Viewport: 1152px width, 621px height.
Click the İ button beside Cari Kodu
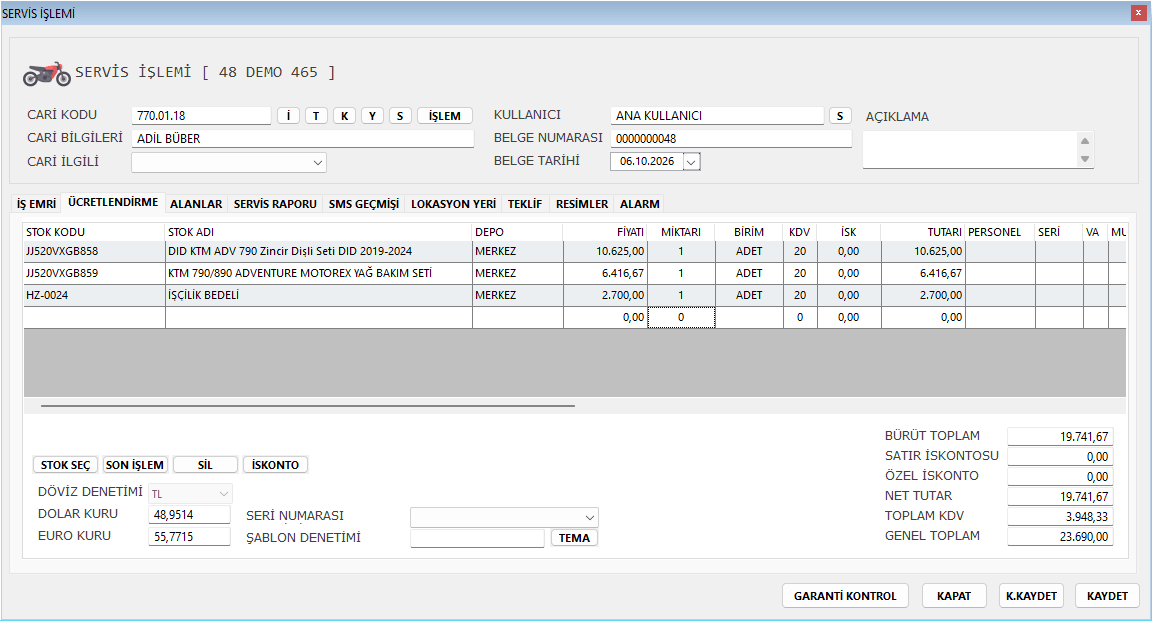coord(288,115)
